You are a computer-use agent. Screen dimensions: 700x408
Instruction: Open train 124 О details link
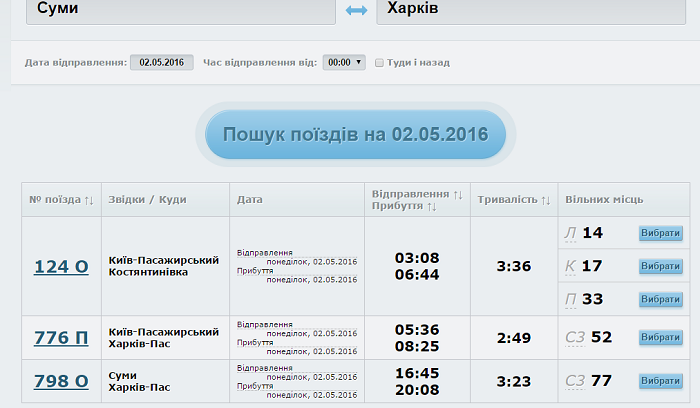click(x=62, y=266)
